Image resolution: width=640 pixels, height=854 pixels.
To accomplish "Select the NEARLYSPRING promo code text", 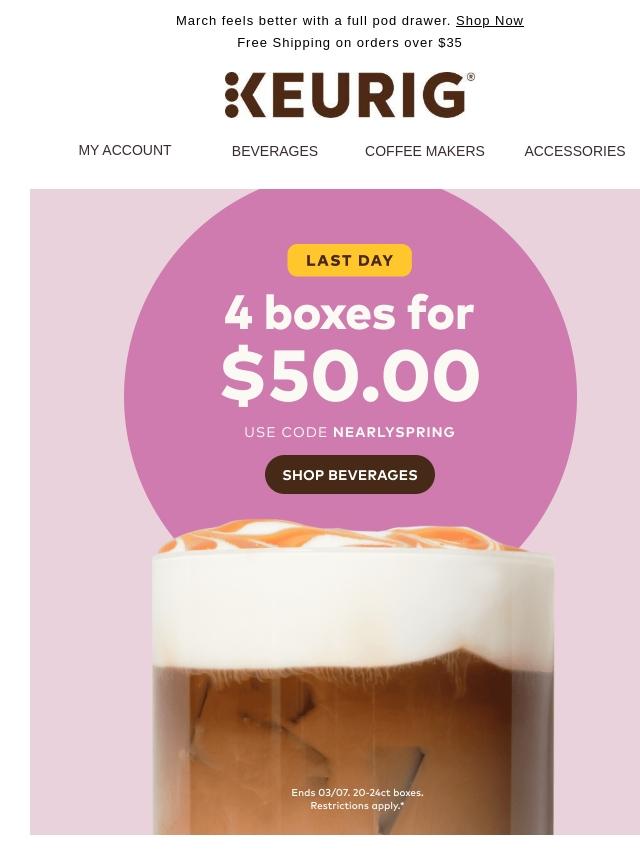I will (x=394, y=432).
